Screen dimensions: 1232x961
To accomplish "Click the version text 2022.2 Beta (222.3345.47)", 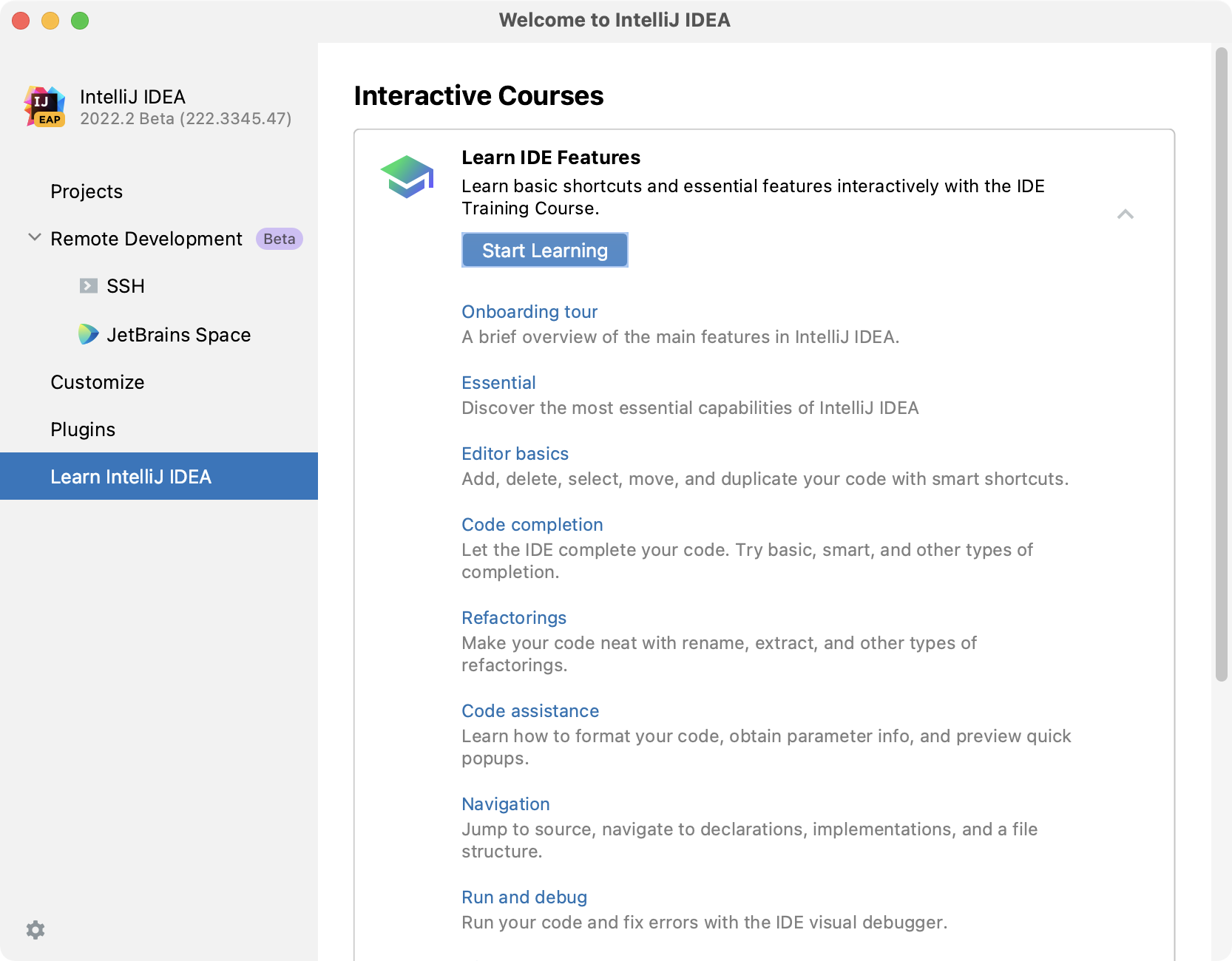I will (186, 119).
